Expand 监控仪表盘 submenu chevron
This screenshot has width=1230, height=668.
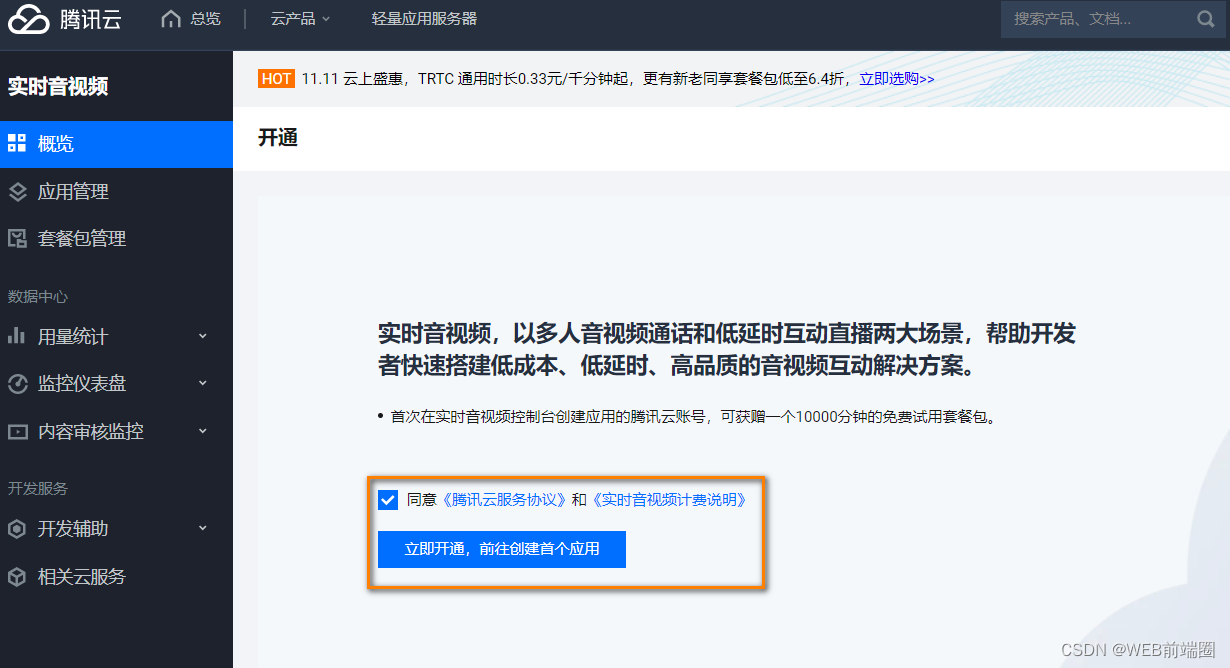pyautogui.click(x=202, y=383)
